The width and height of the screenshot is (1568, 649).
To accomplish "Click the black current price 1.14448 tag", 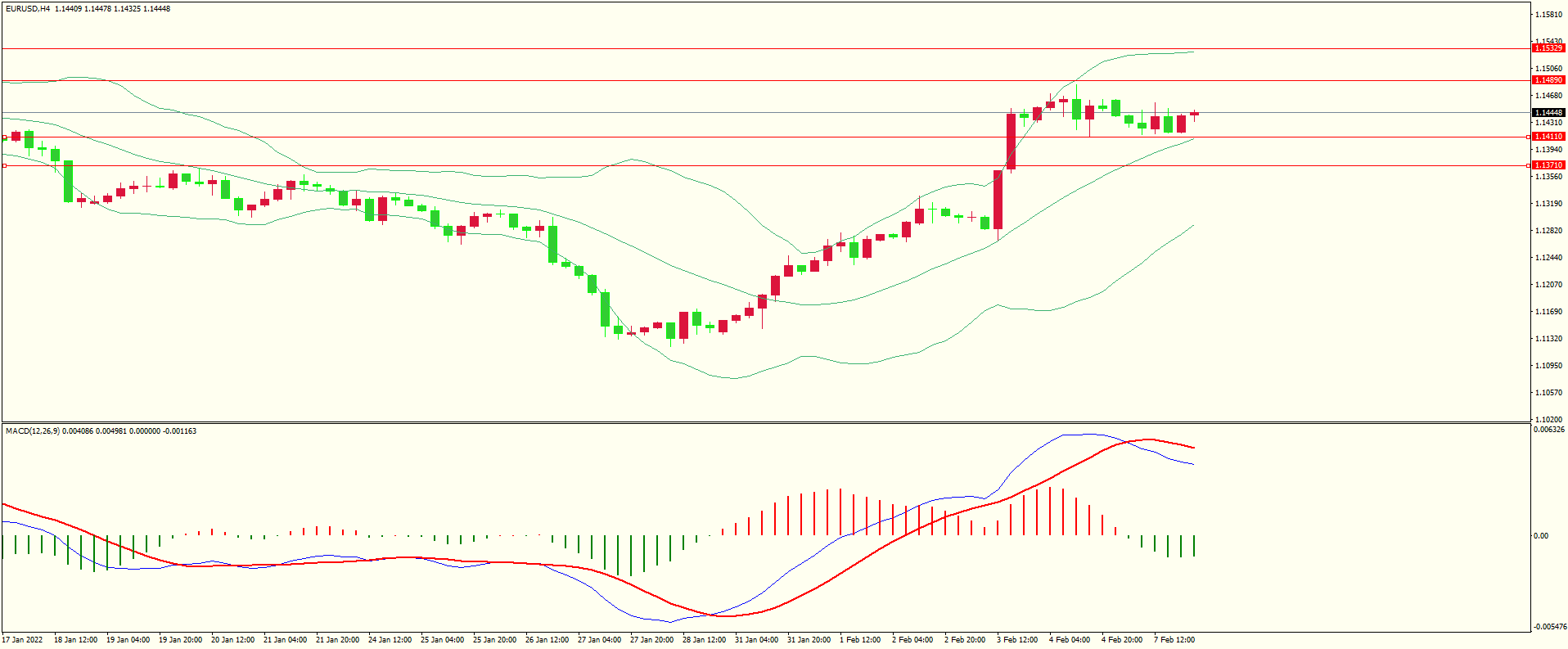I will tap(1548, 113).
